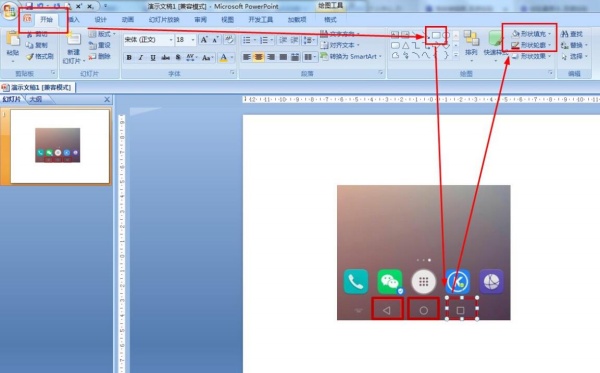Screen dimensions: 600x373
Task: Click the Increase Indent icon
Action: [294, 40]
